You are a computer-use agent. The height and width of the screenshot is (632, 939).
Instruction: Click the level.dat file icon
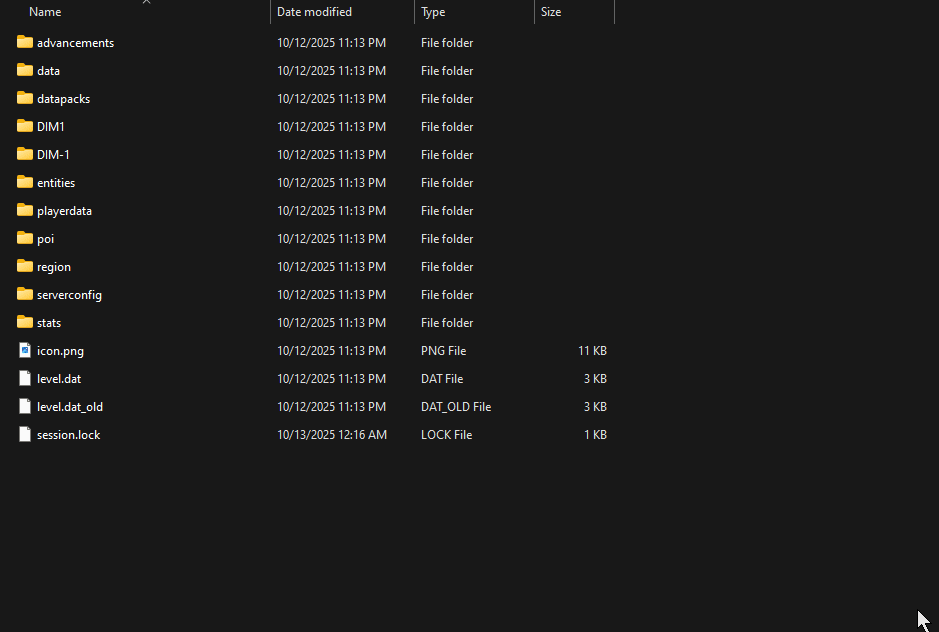pyautogui.click(x=24, y=378)
